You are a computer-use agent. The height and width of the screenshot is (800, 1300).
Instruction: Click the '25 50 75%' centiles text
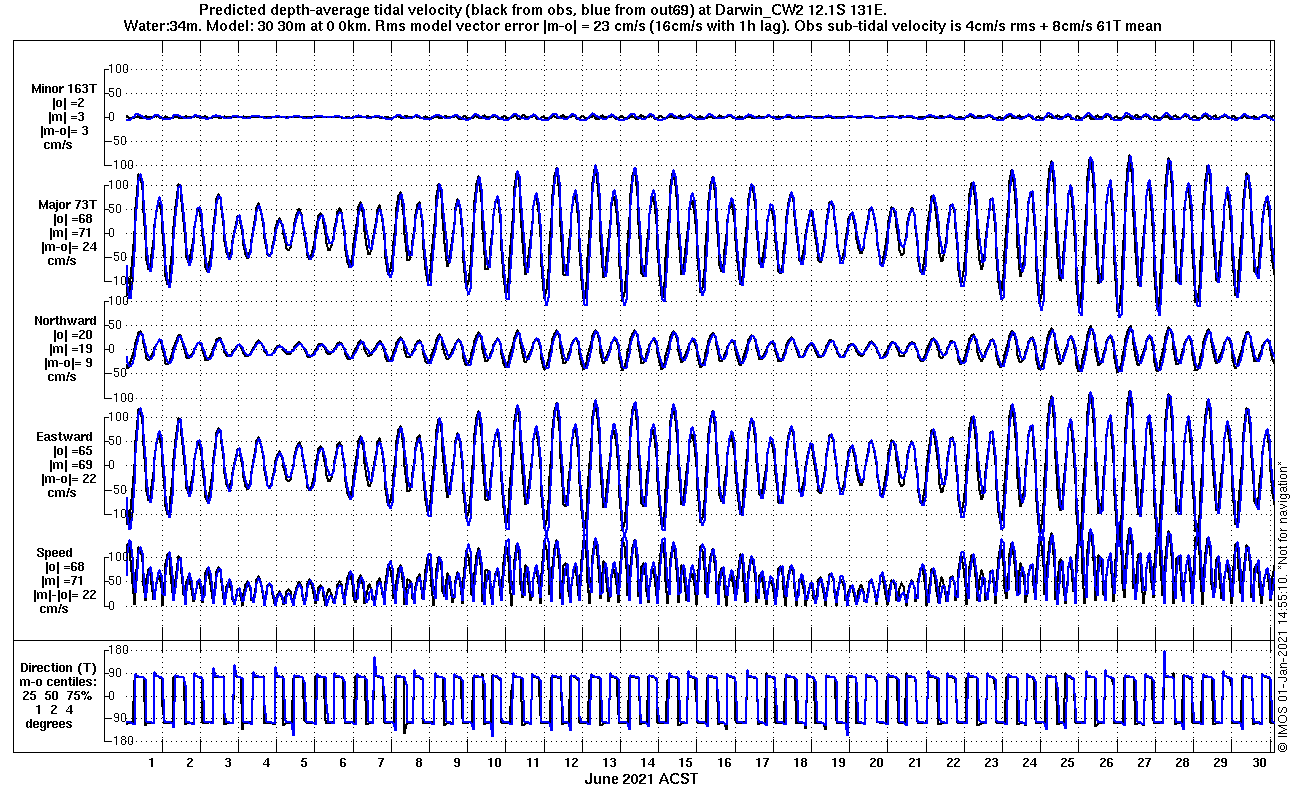point(59,696)
